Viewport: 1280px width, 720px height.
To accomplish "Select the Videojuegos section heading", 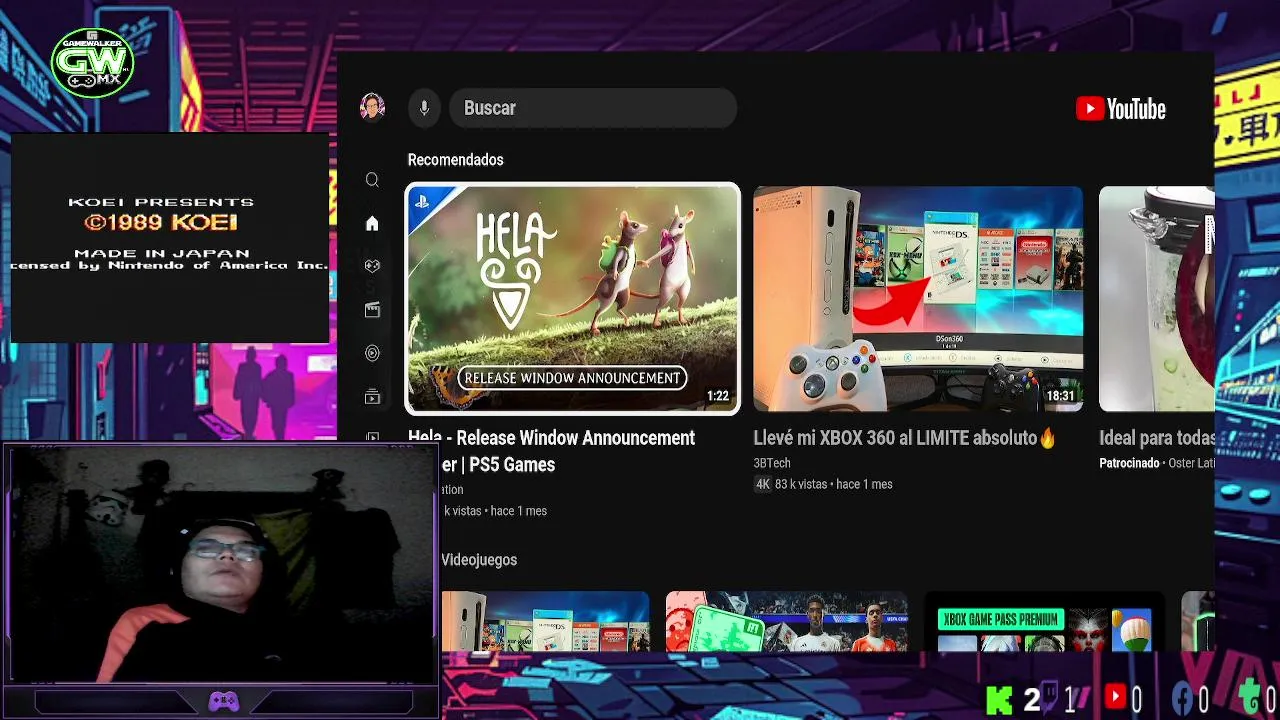I will pos(479,560).
